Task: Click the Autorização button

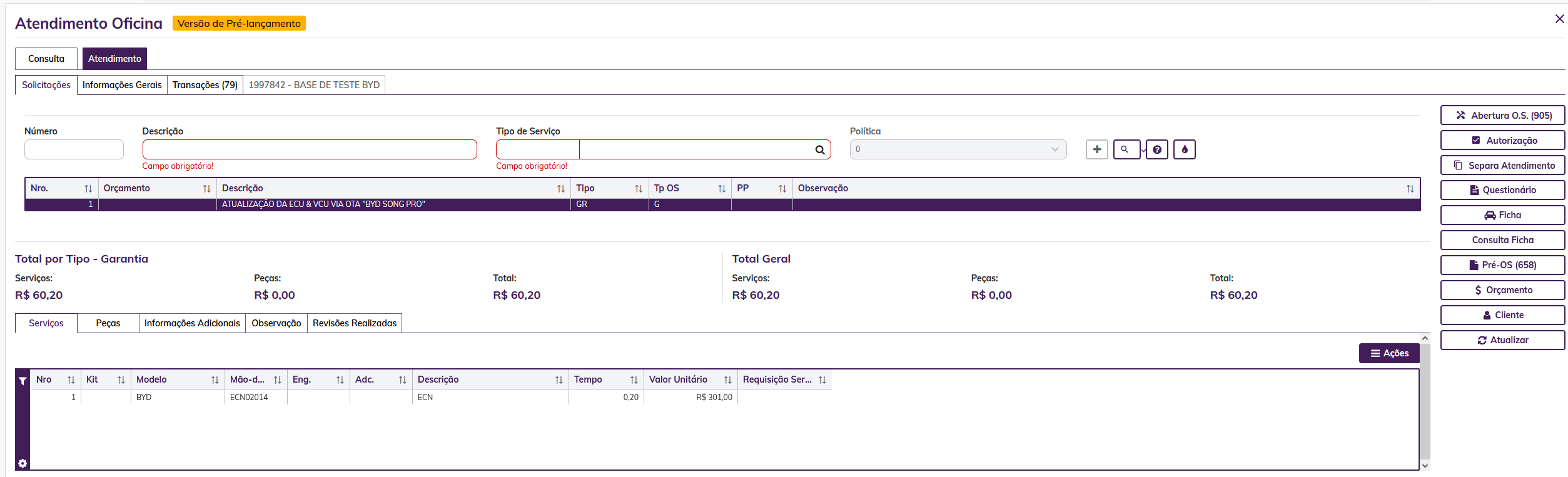Action: (x=1502, y=141)
